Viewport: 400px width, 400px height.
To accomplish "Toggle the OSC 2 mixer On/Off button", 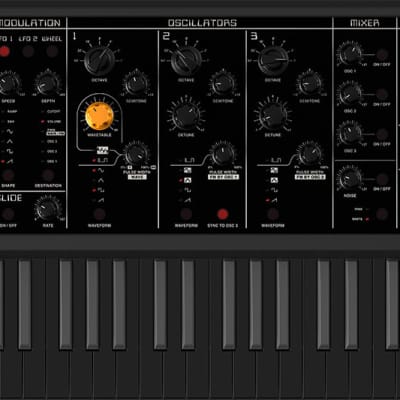I will (x=382, y=94).
